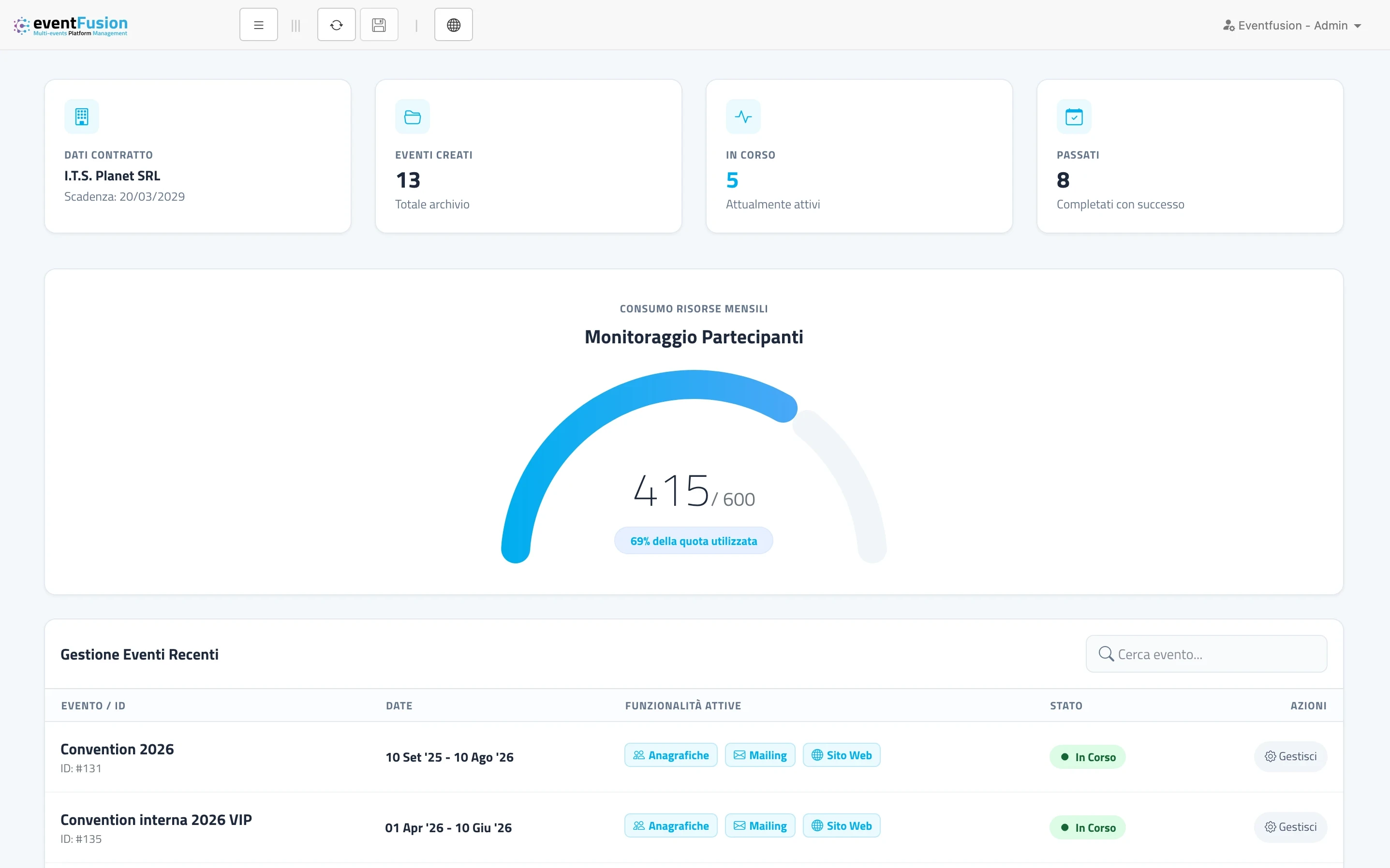
Task: Click the calendar check icon in Passati card
Action: 1074,117
